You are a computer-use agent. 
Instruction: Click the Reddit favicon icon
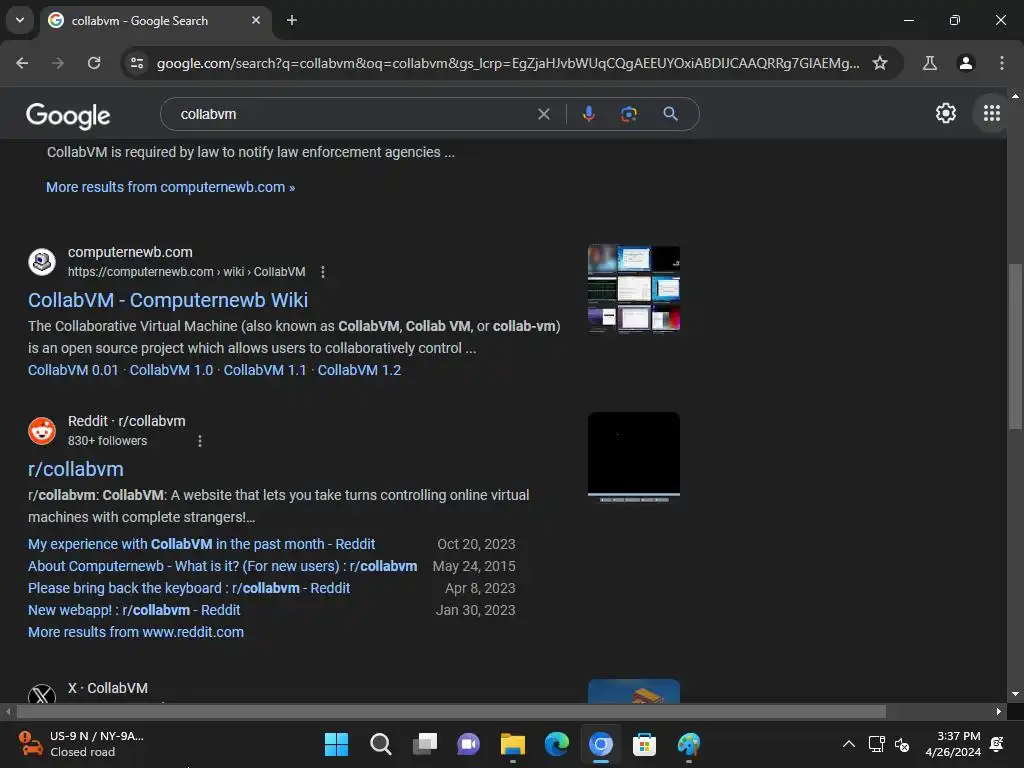click(x=42, y=431)
